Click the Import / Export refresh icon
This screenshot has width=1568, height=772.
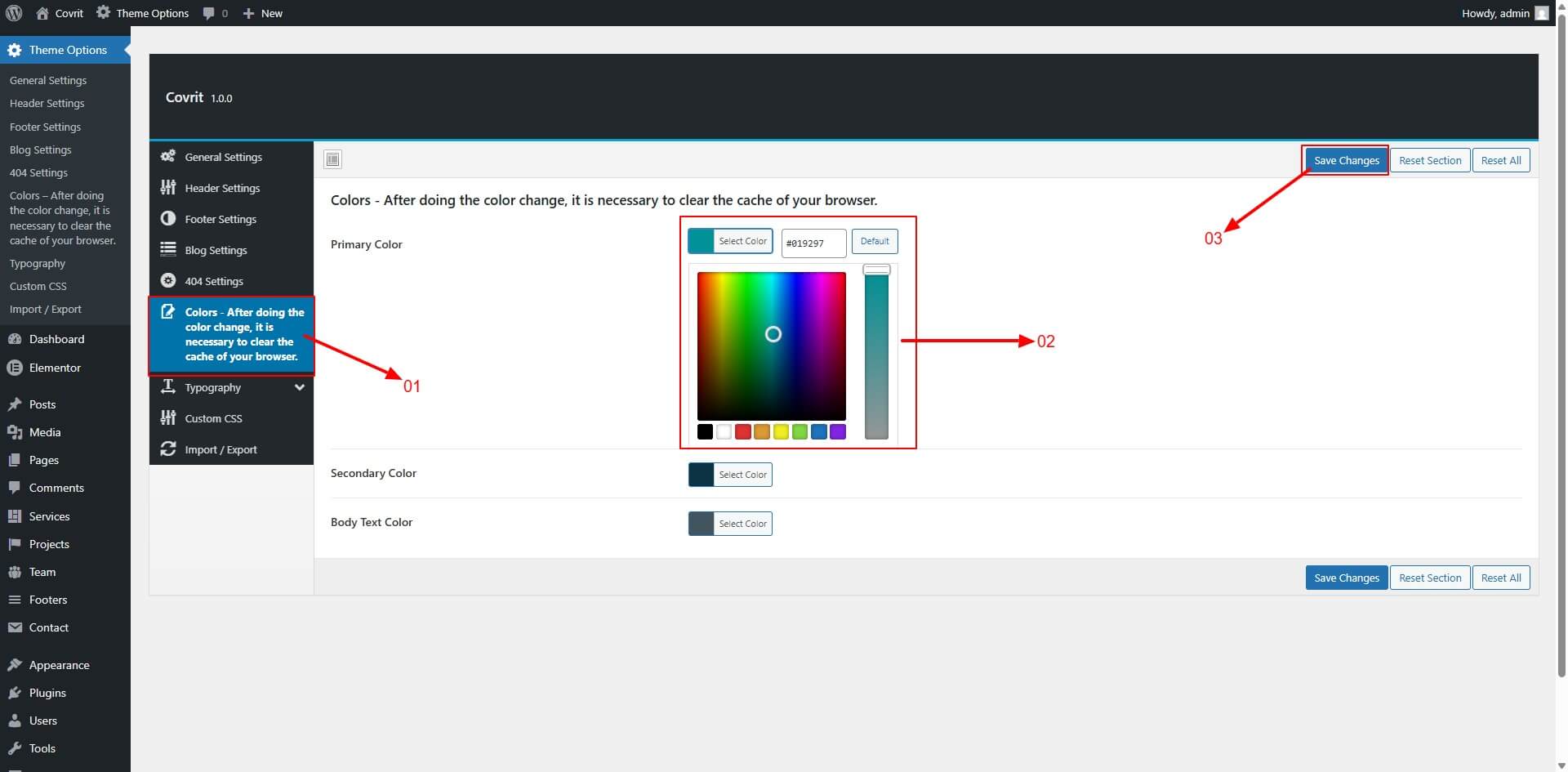click(x=168, y=449)
